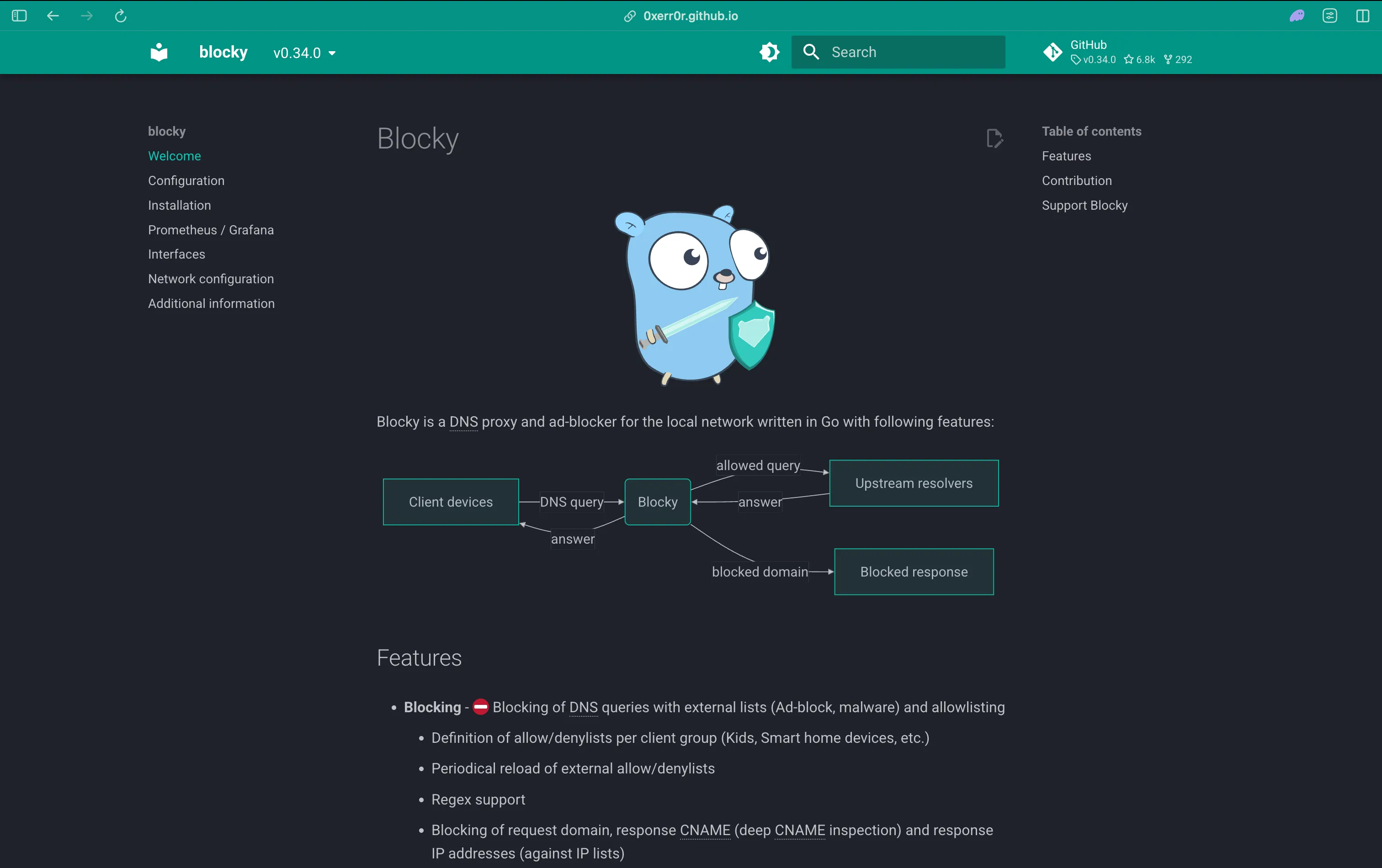Go forward using the right arrow
Screen dimensions: 1382x868
tap(87, 16)
